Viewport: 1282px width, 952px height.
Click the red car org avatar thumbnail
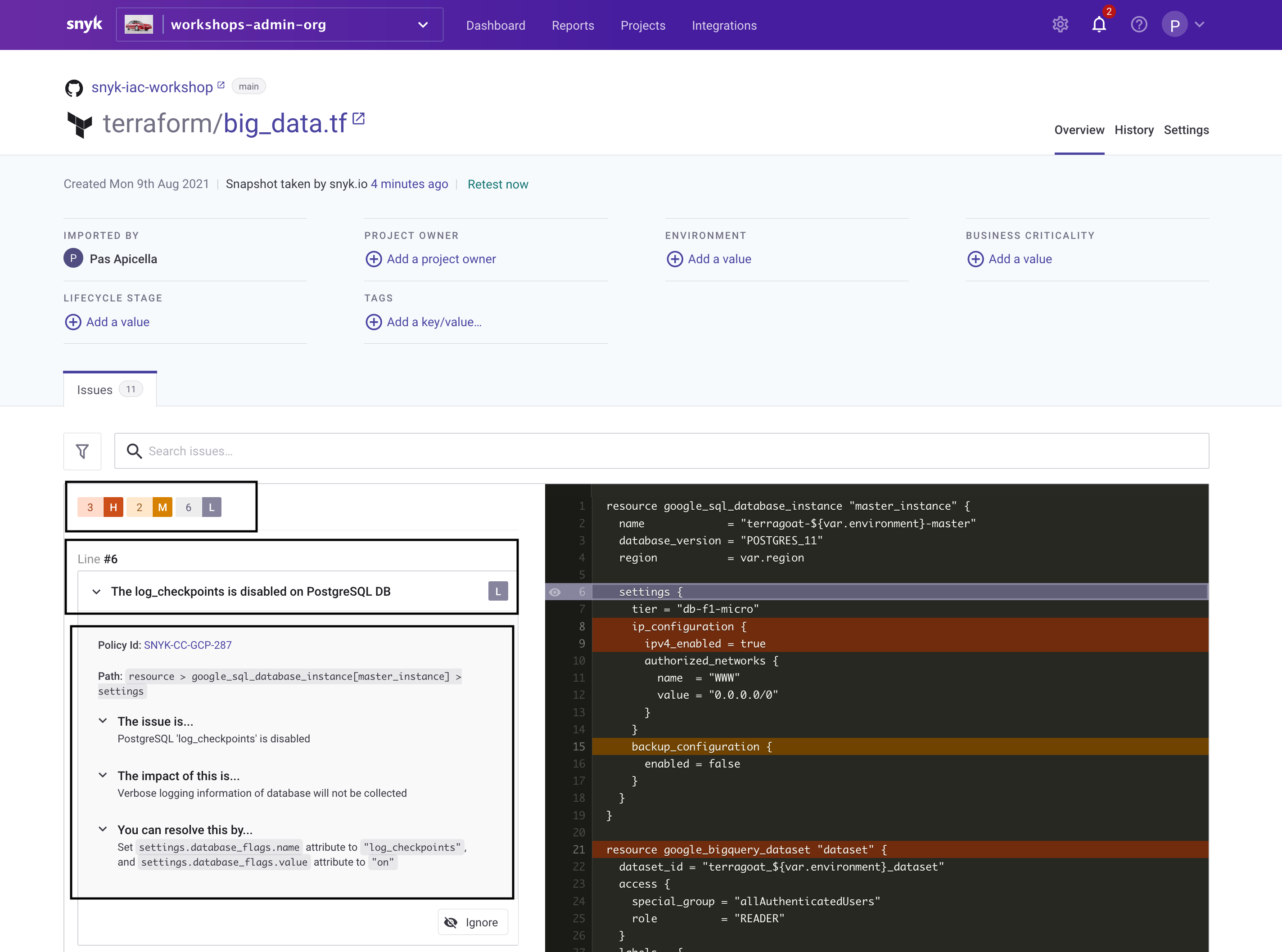tap(139, 25)
